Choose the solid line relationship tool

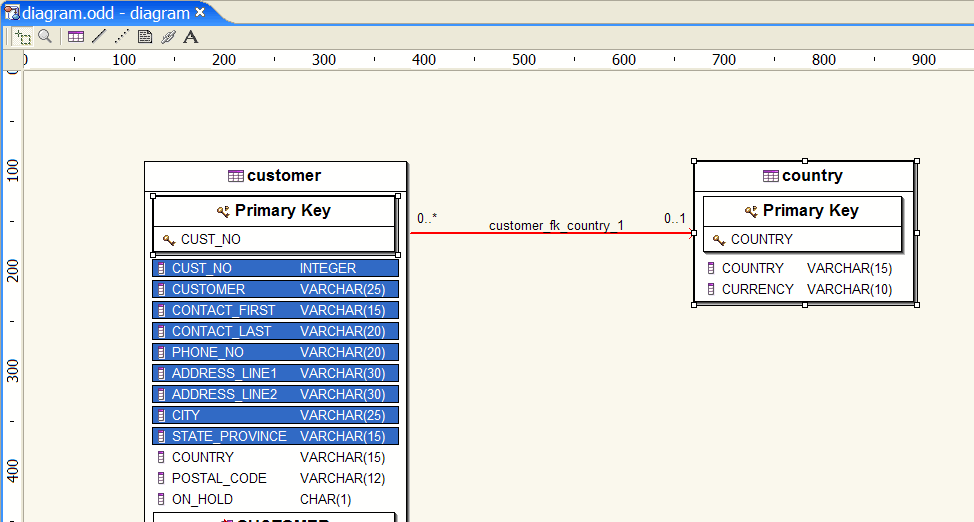pos(98,37)
